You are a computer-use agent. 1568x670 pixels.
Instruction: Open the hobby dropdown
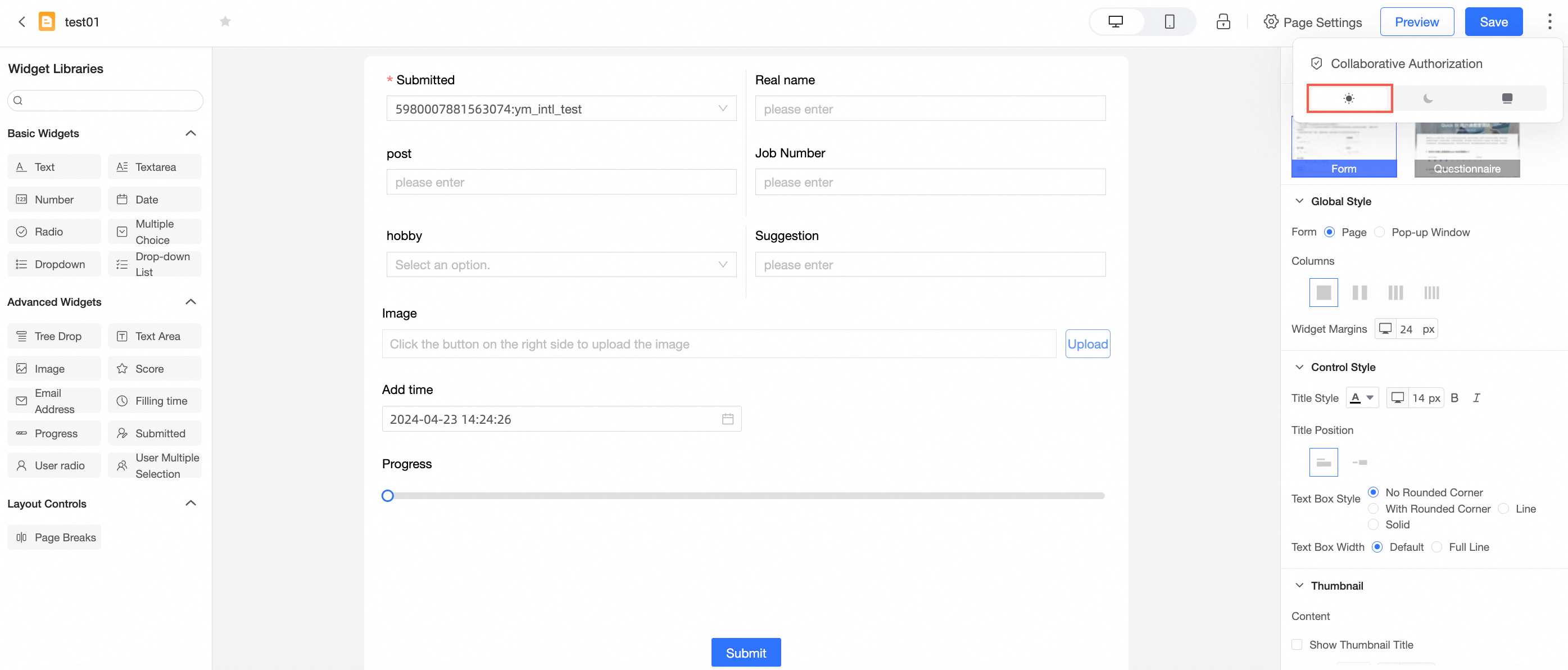click(x=561, y=265)
